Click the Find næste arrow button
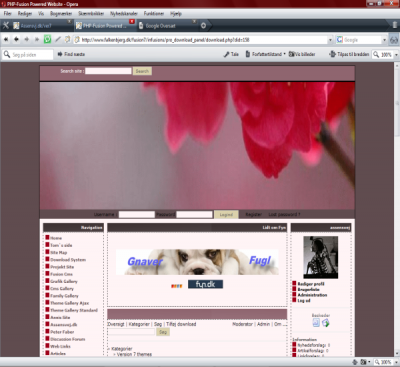 point(71,54)
